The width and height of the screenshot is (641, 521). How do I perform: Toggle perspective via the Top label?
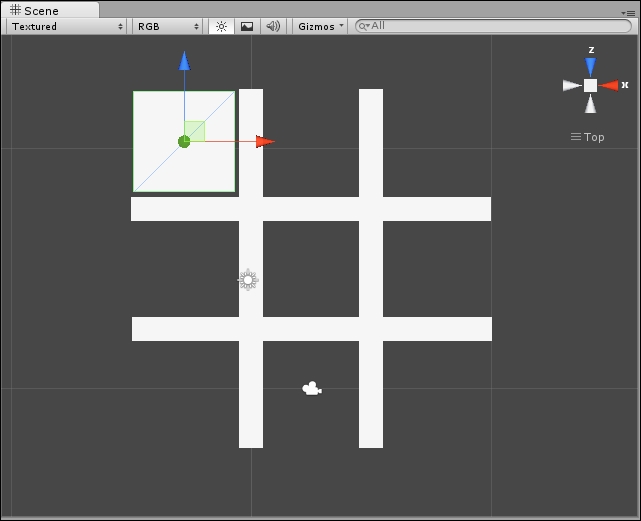pyautogui.click(x=588, y=137)
